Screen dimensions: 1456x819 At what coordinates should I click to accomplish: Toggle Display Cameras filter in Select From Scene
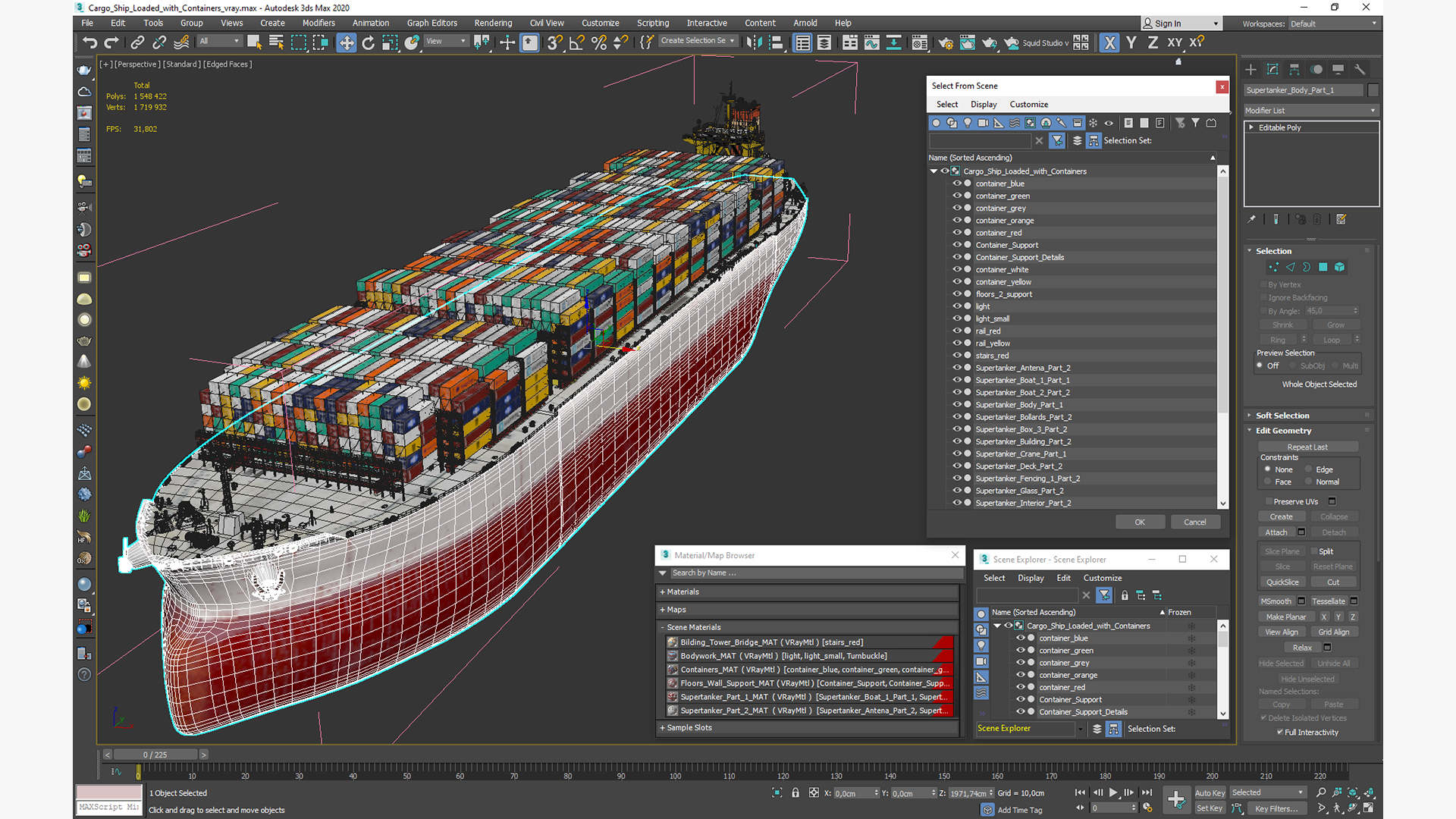(x=984, y=123)
